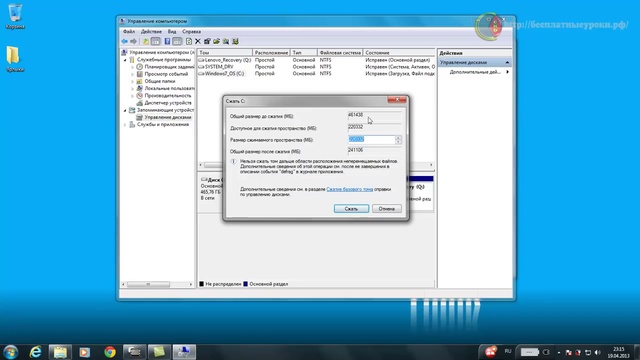
Task: Sort by the Расположение column header
Action: coord(271,53)
